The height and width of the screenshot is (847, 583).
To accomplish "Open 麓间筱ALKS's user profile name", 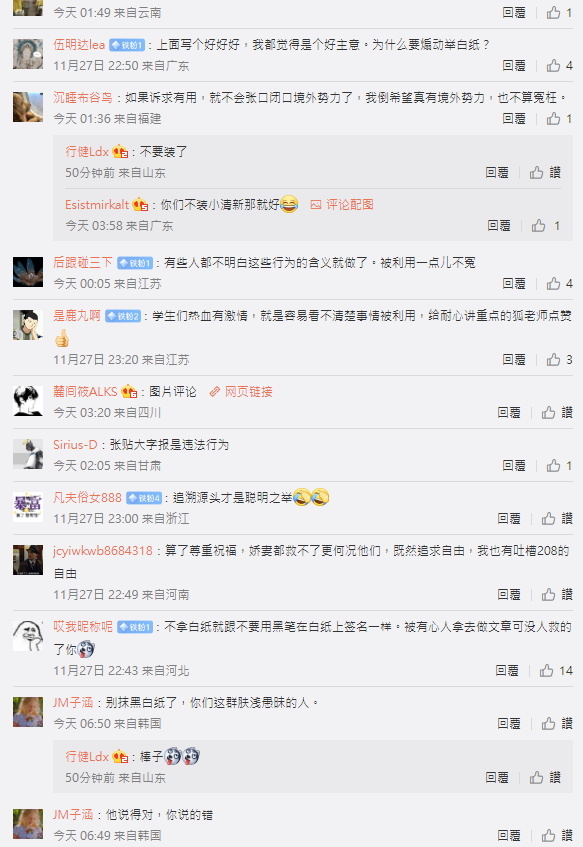I will coord(85,391).
